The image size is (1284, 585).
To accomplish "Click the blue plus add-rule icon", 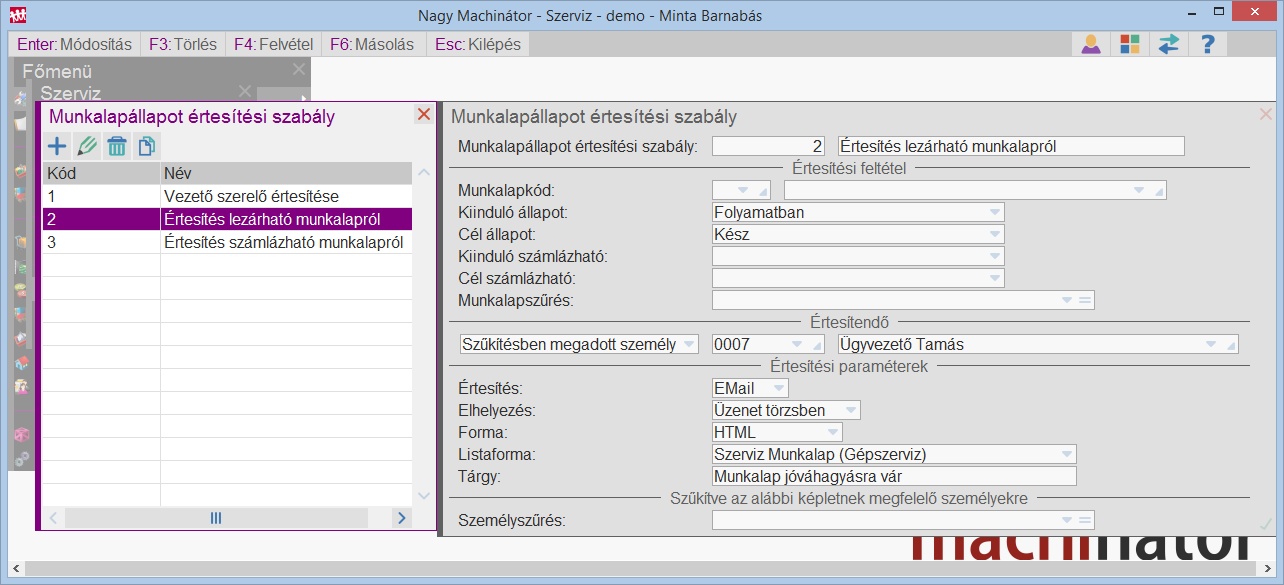I will click(x=58, y=146).
